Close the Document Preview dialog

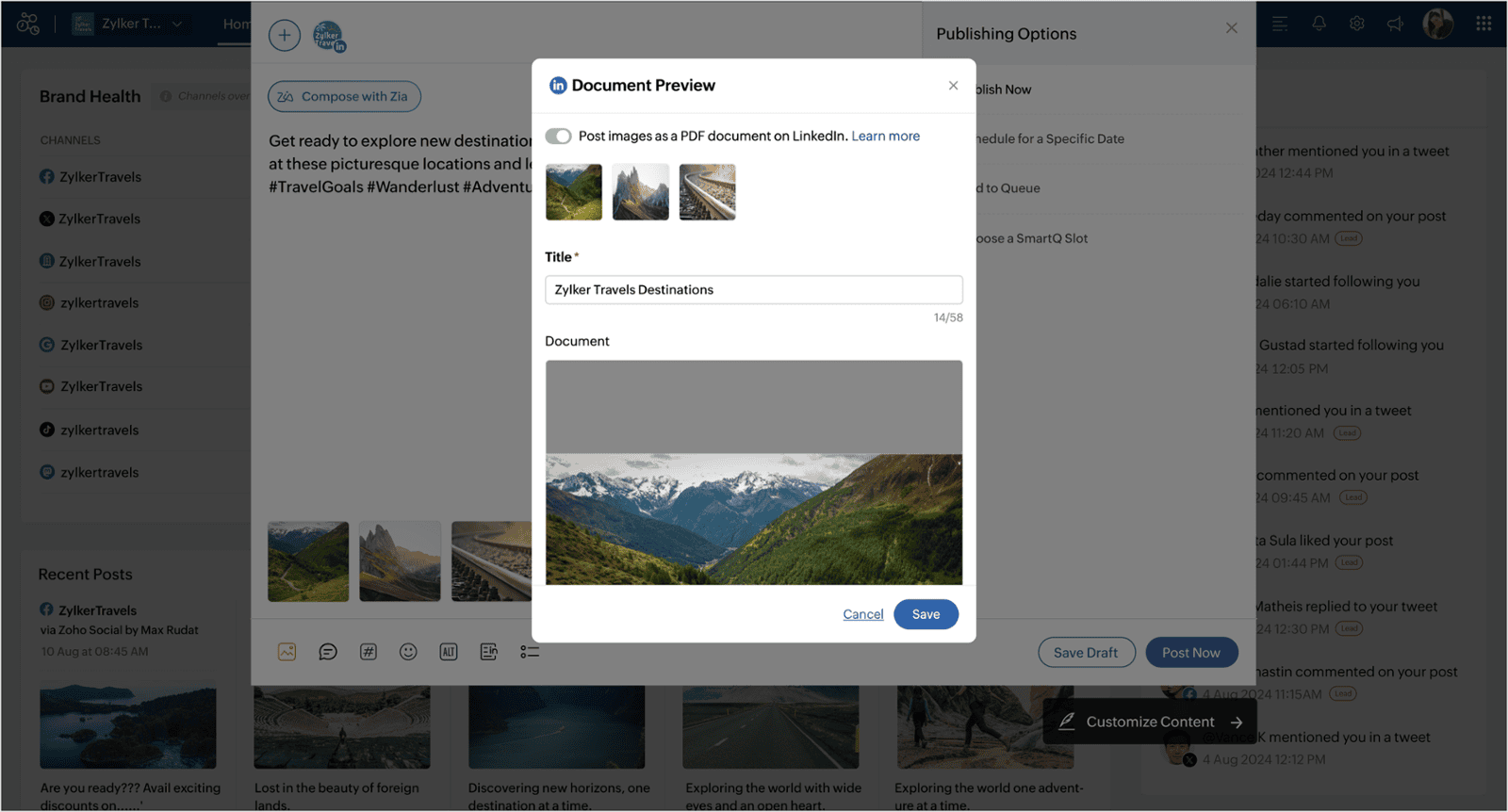953,86
